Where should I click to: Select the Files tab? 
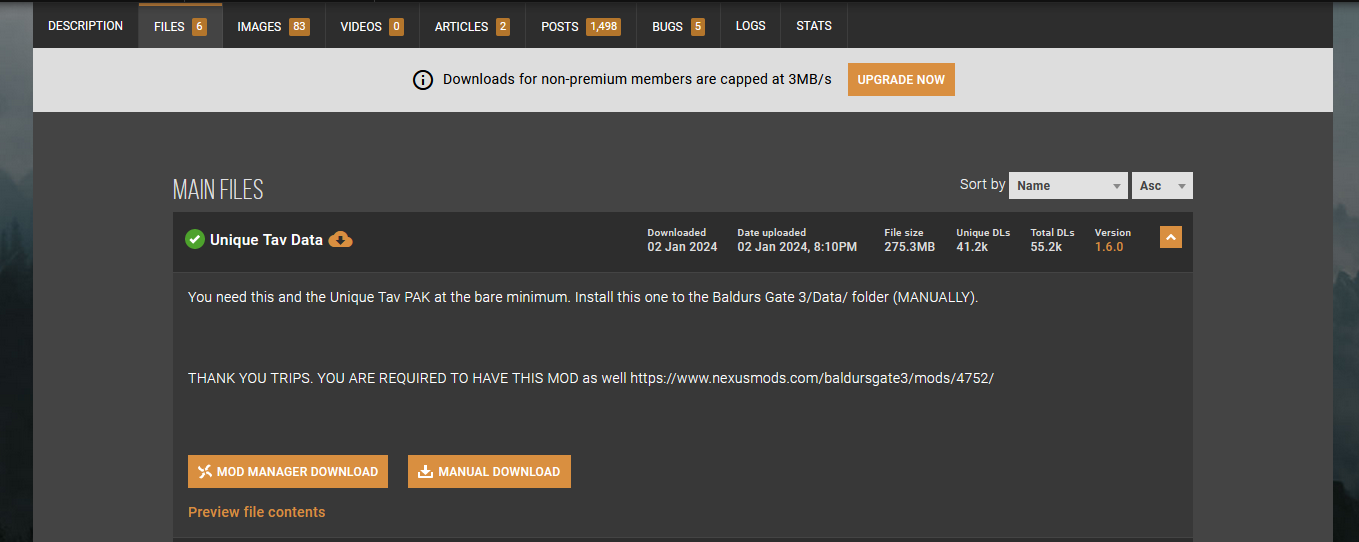point(180,27)
